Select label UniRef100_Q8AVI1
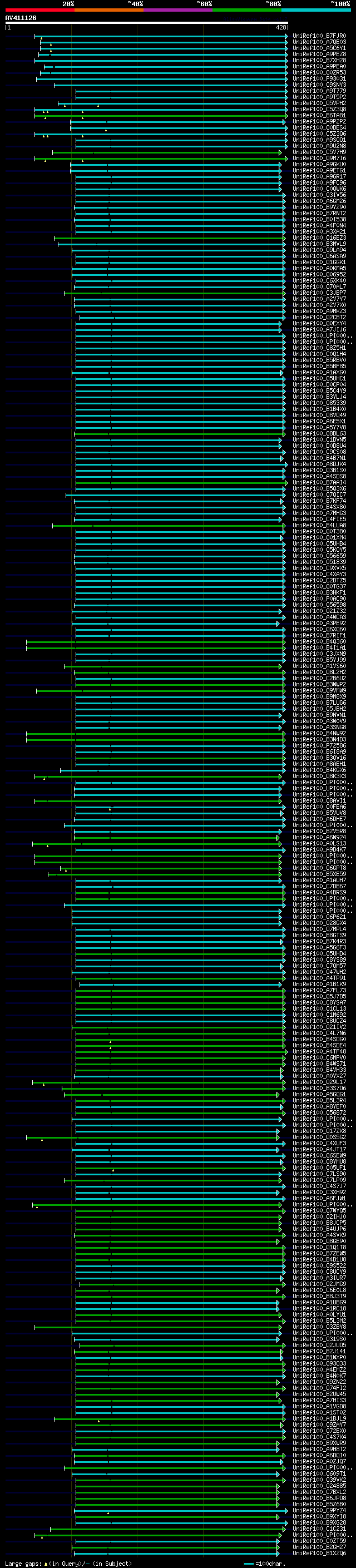The width and height of the screenshot is (356, 1568). click(x=319, y=801)
